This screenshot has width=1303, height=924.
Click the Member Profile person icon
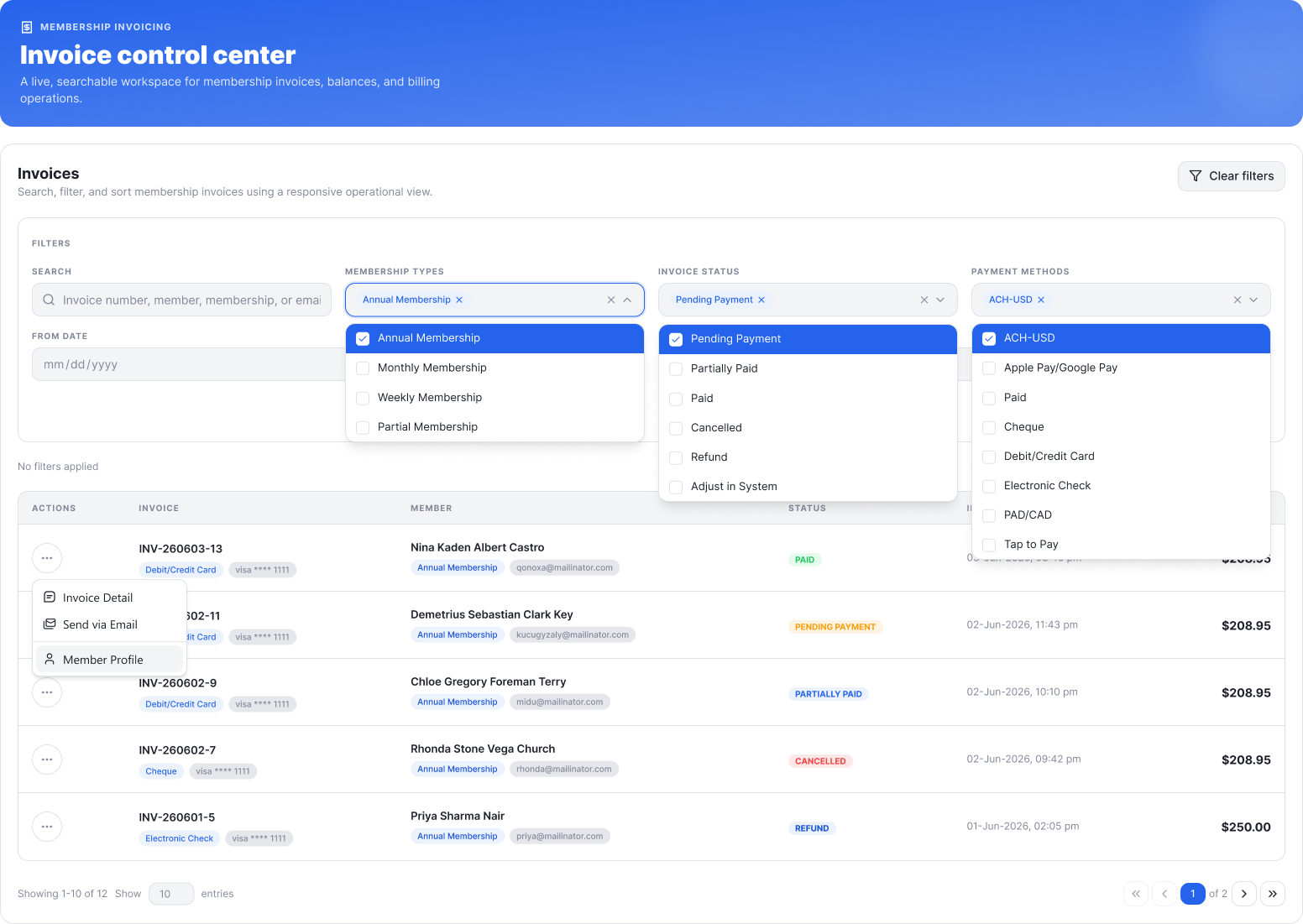click(x=50, y=659)
